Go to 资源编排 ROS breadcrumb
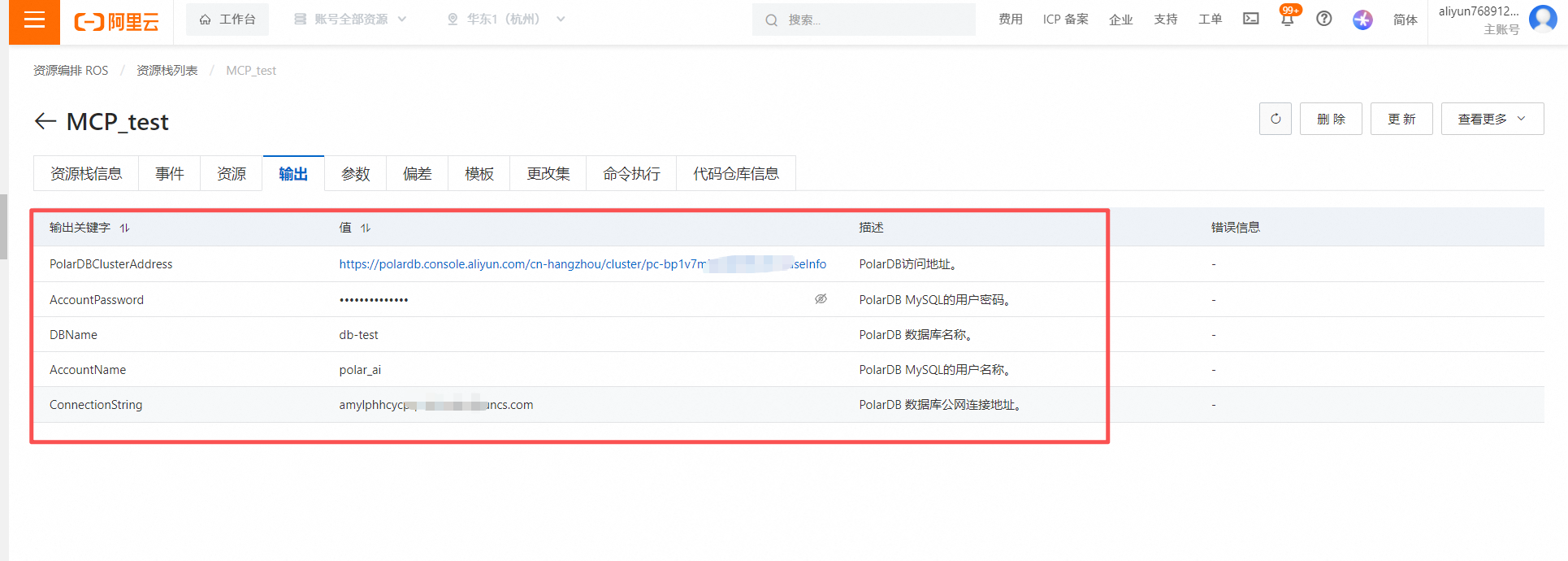Viewport: 1568px width, 561px height. pos(71,71)
